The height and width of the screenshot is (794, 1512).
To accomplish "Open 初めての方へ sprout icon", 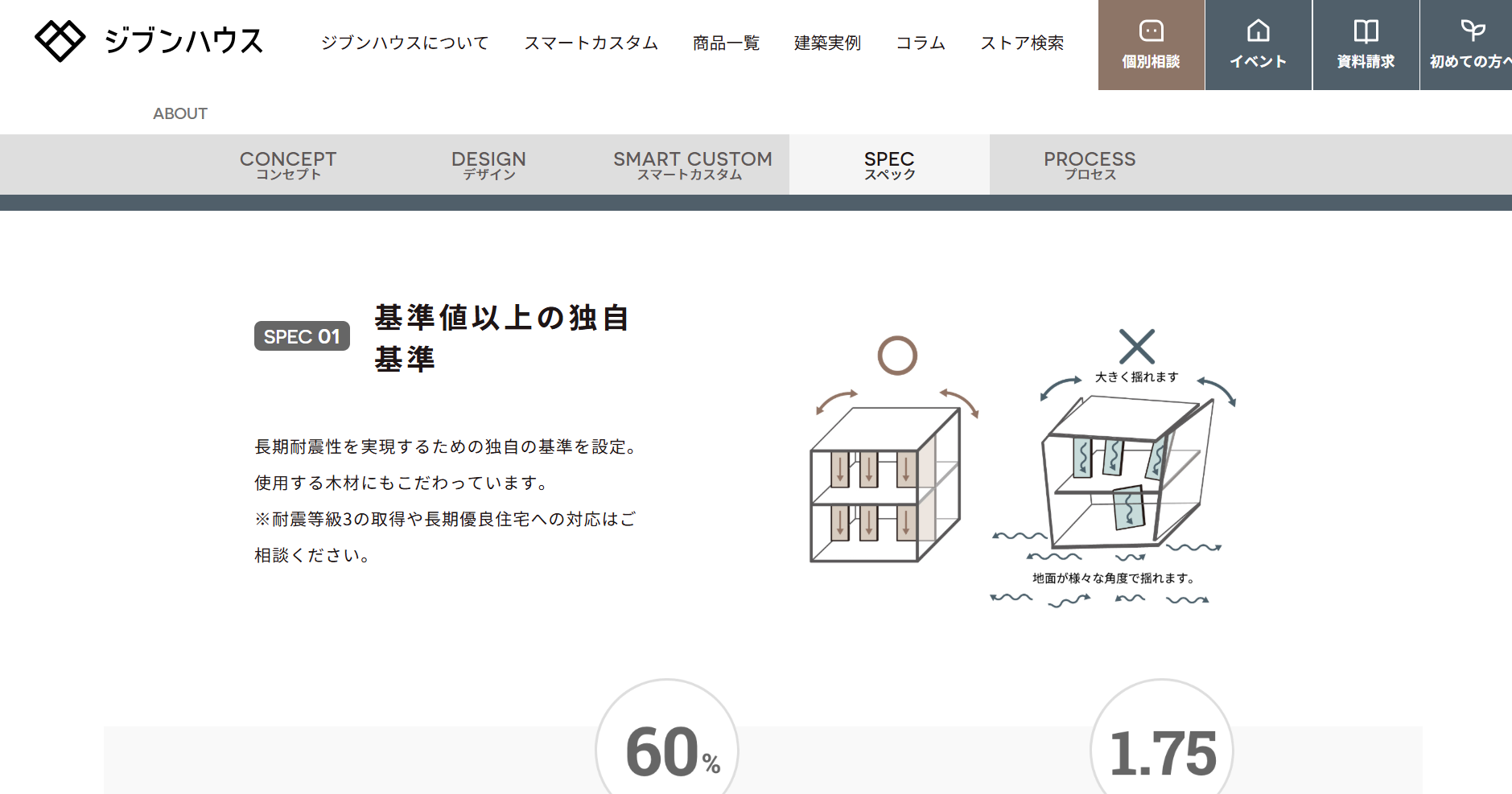I will coord(1472,31).
